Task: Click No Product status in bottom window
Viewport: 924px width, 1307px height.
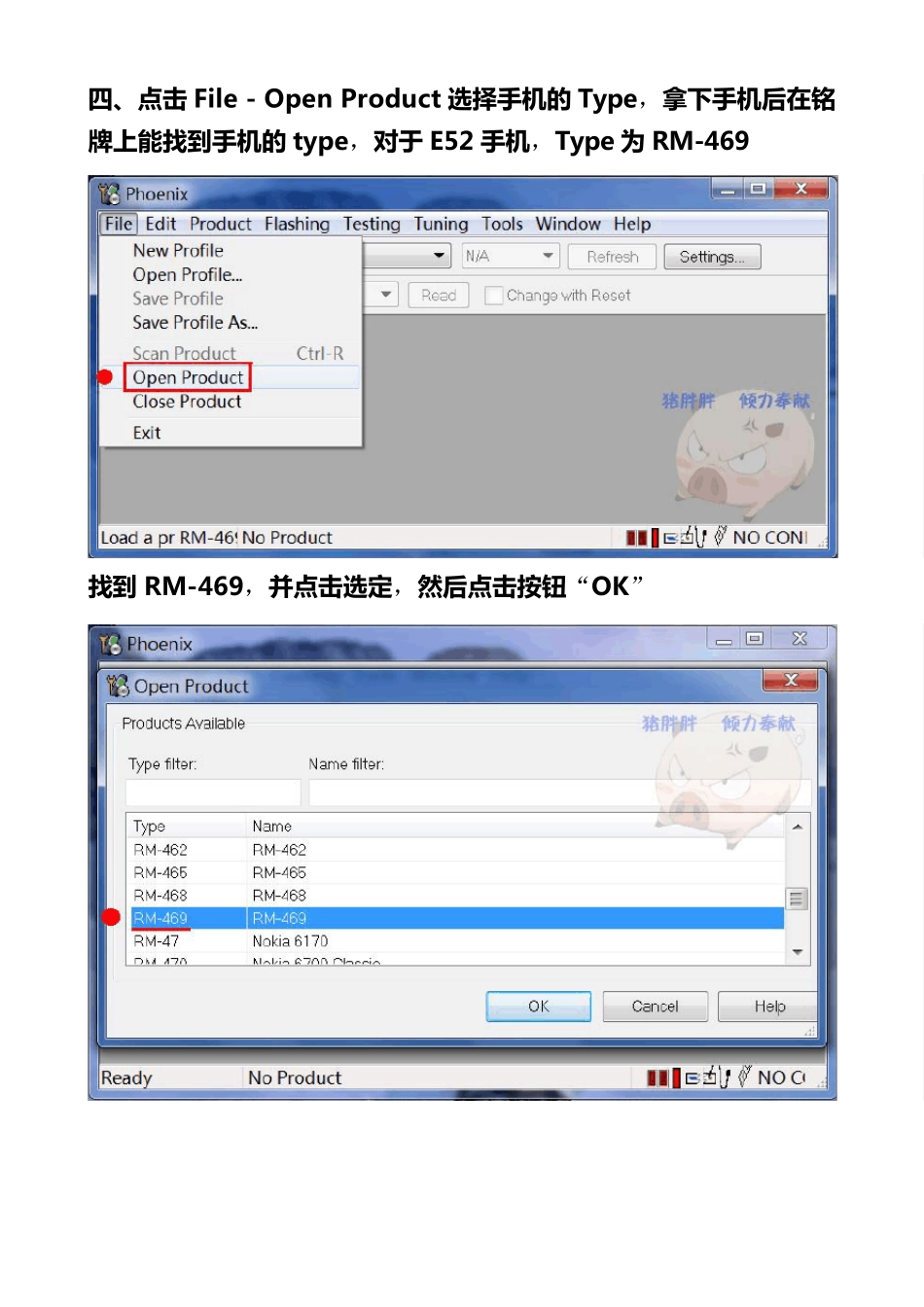Action: (295, 1077)
